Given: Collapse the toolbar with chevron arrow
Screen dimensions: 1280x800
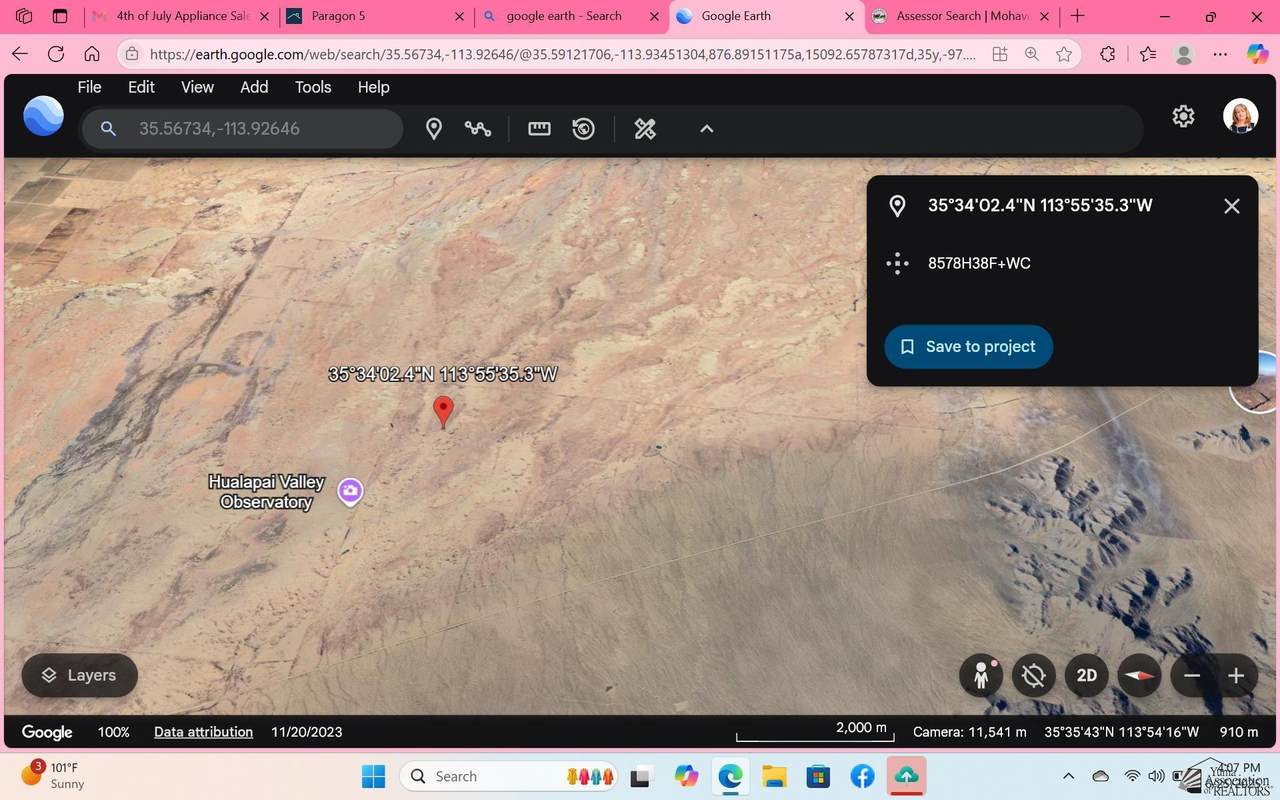Looking at the screenshot, I should (706, 129).
